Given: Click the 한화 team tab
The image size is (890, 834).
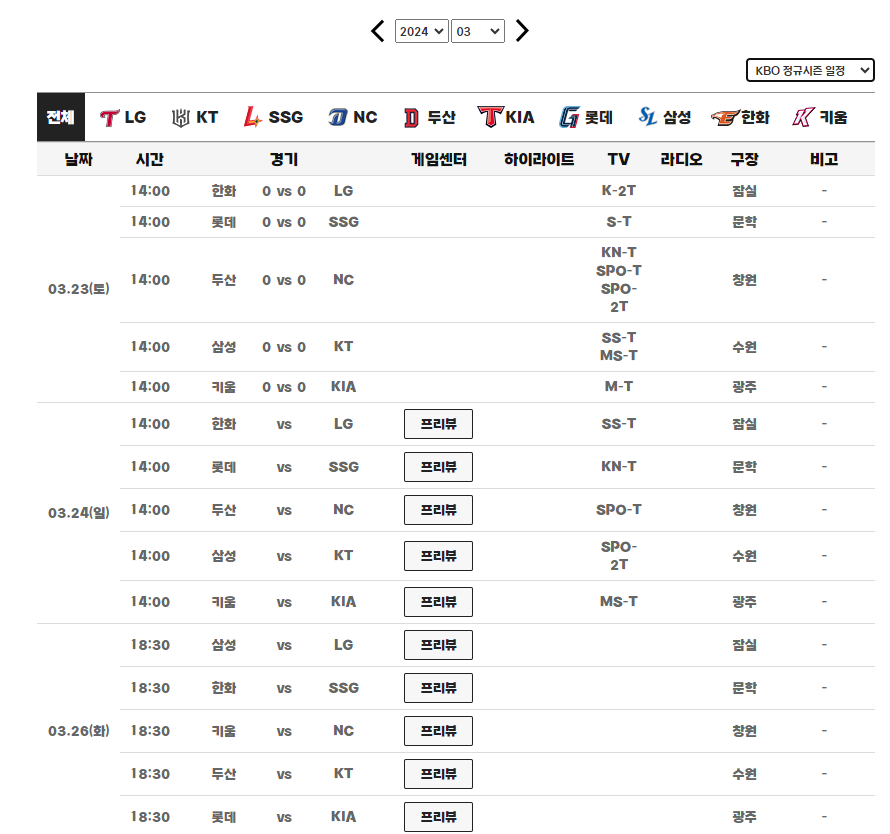Looking at the screenshot, I should 740,116.
